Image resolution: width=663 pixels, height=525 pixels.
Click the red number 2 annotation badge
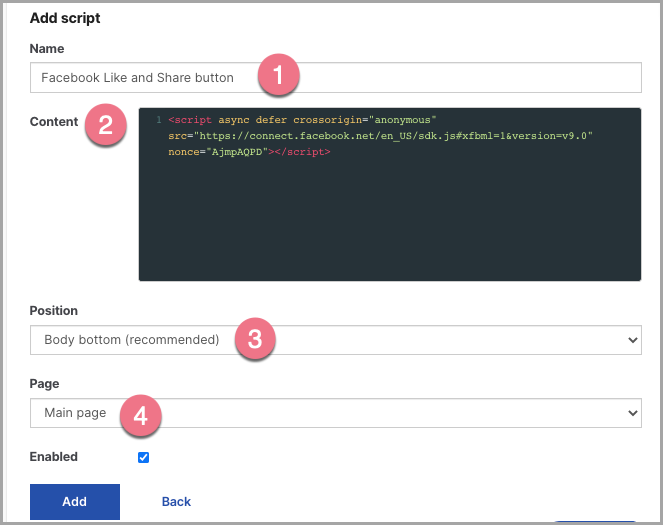pyautogui.click(x=105, y=125)
